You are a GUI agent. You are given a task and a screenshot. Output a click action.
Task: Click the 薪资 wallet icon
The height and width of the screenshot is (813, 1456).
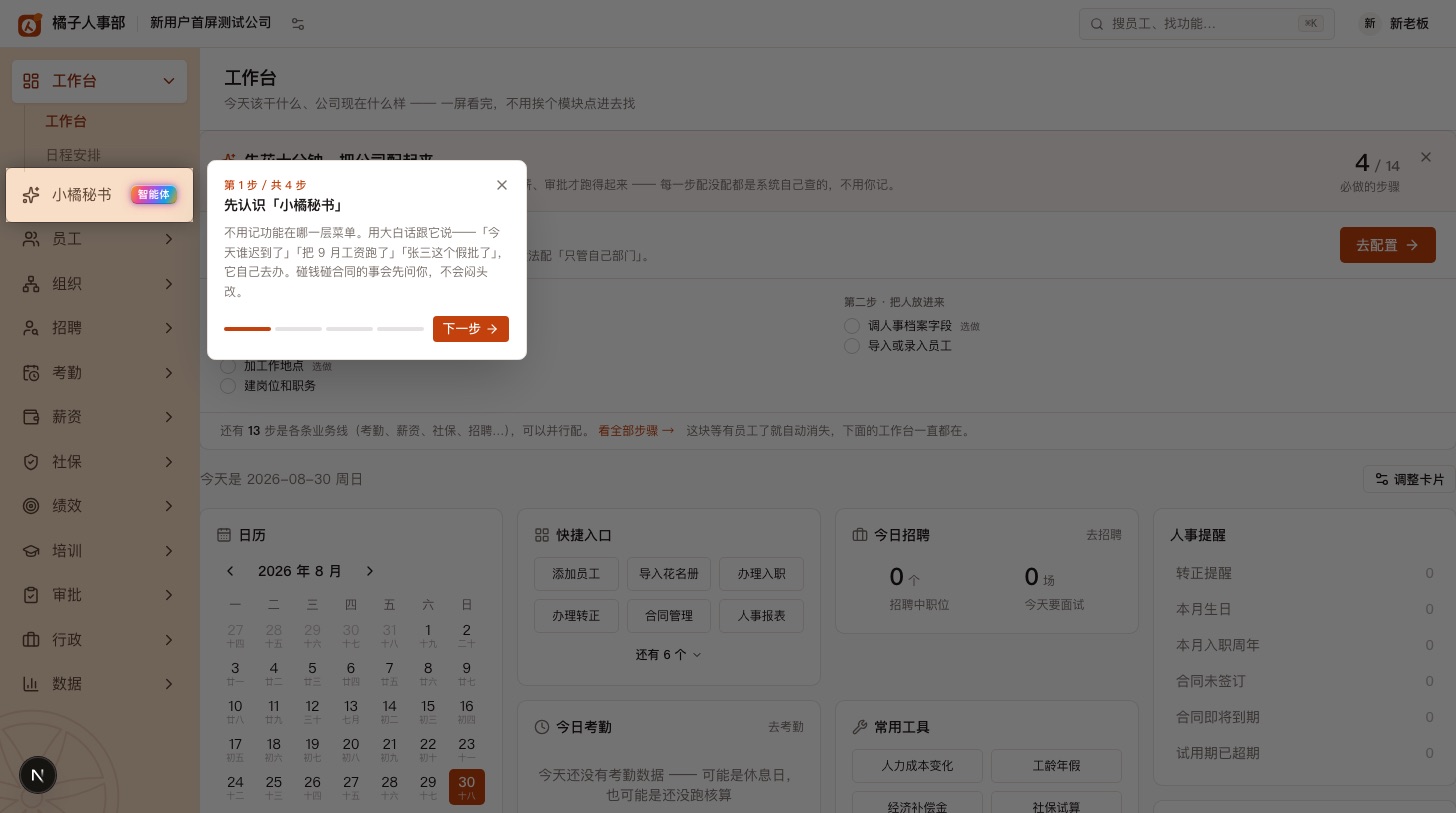point(31,417)
